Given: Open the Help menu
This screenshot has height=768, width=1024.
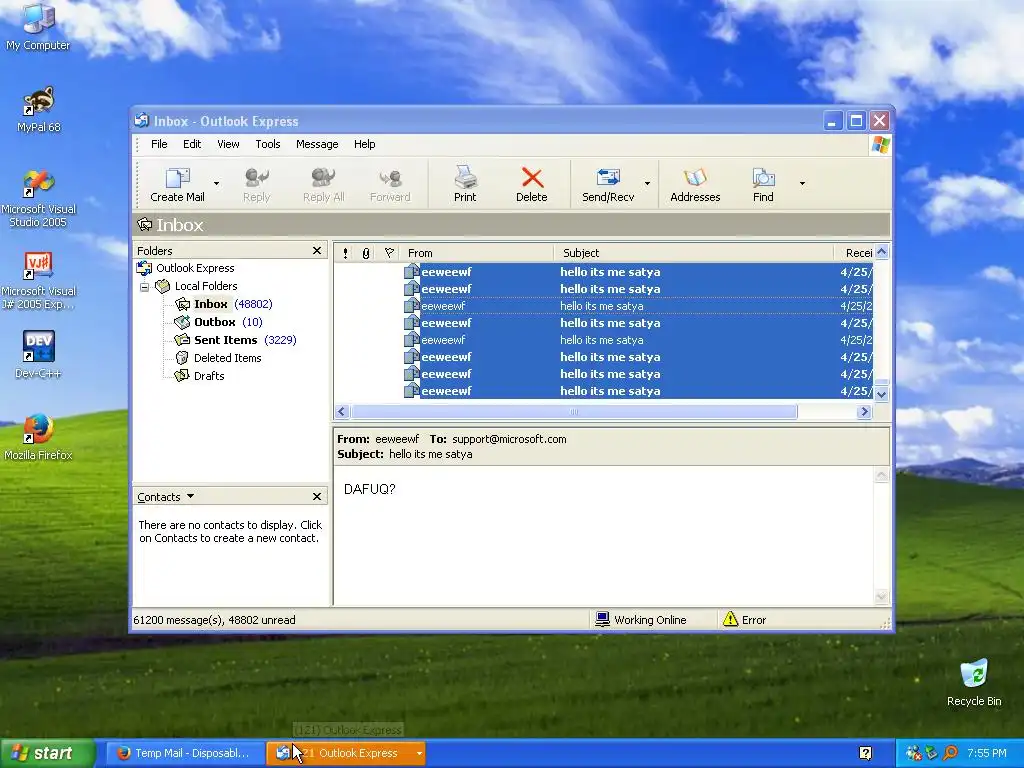Looking at the screenshot, I should [364, 144].
